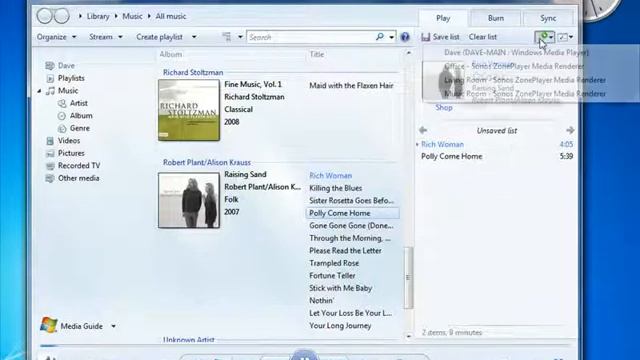The image size is (640, 360).
Task: Click Music in the breadcrumb path
Action: (x=132, y=16)
